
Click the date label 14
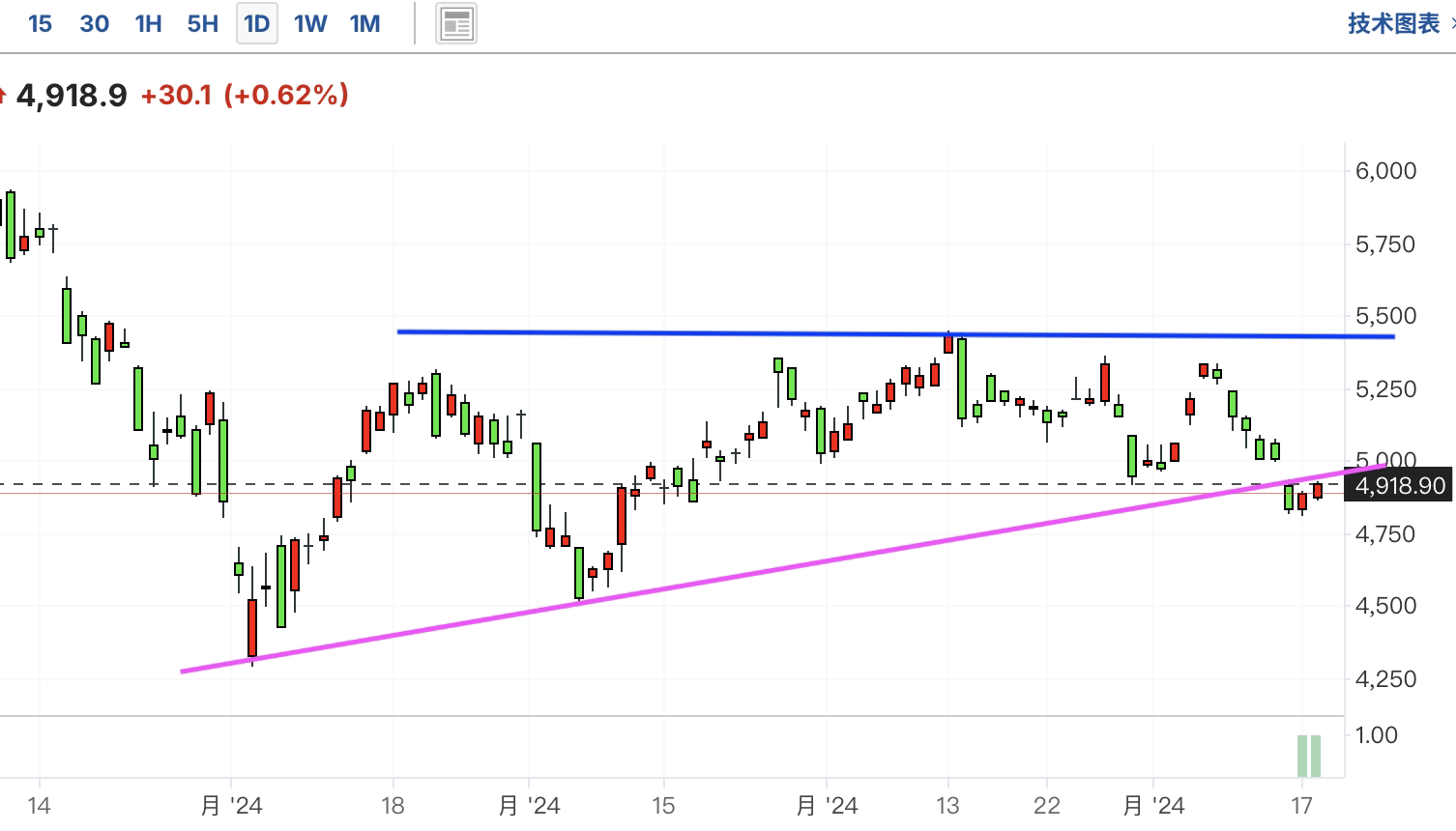tap(39, 806)
